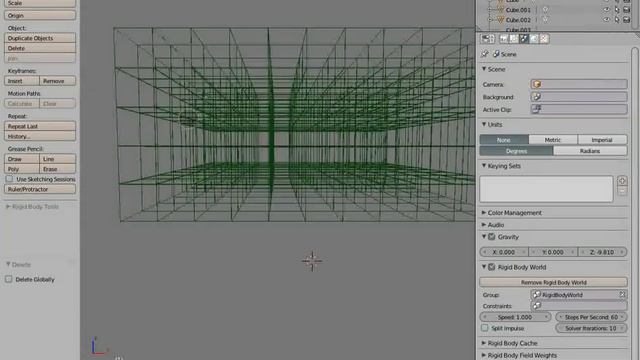
Task: Open History... list
Action: [40, 136]
